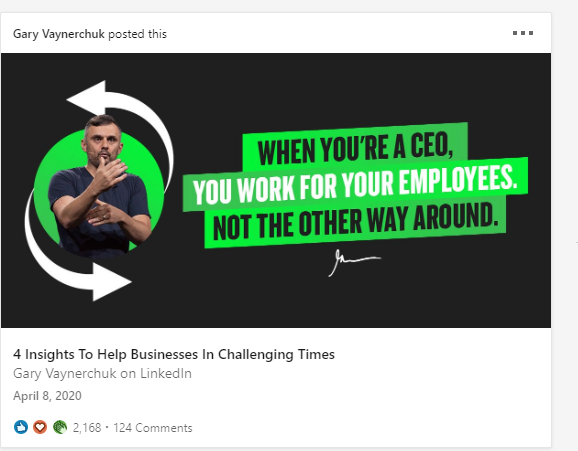Click the 'posted this' text in the header
578x451 pixels.
137,34
